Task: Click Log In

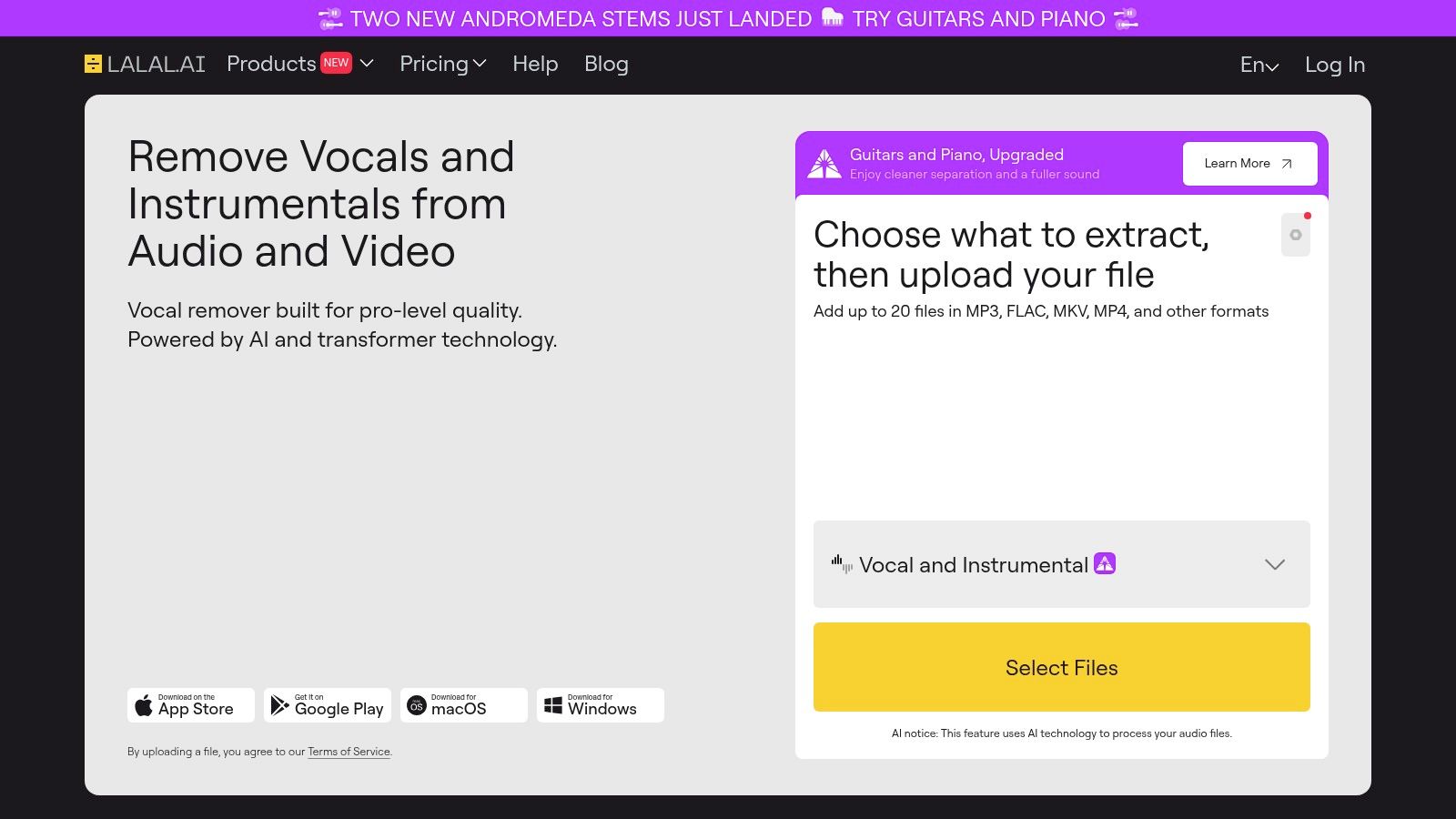Action: [1335, 65]
